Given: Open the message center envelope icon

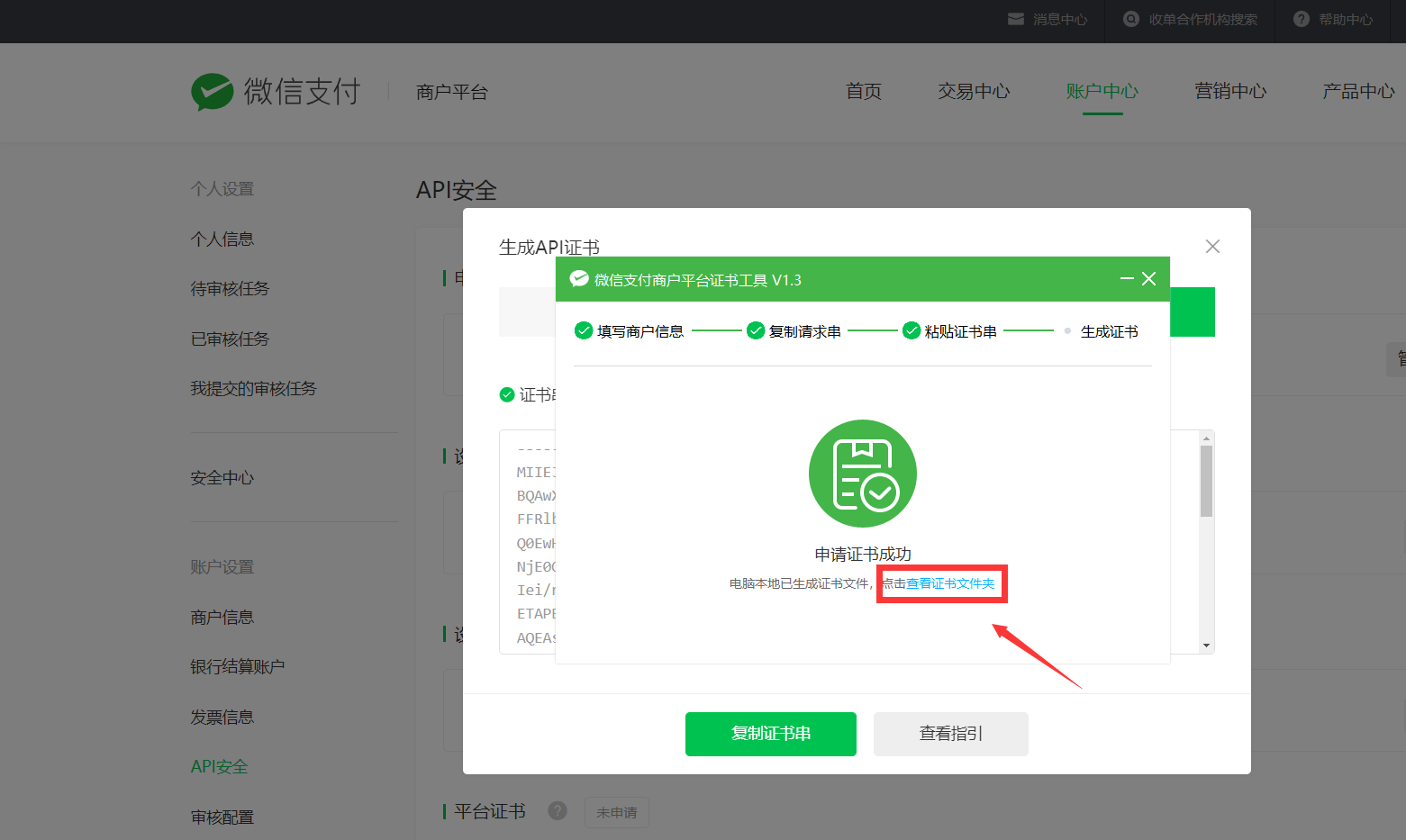Looking at the screenshot, I should (1015, 19).
